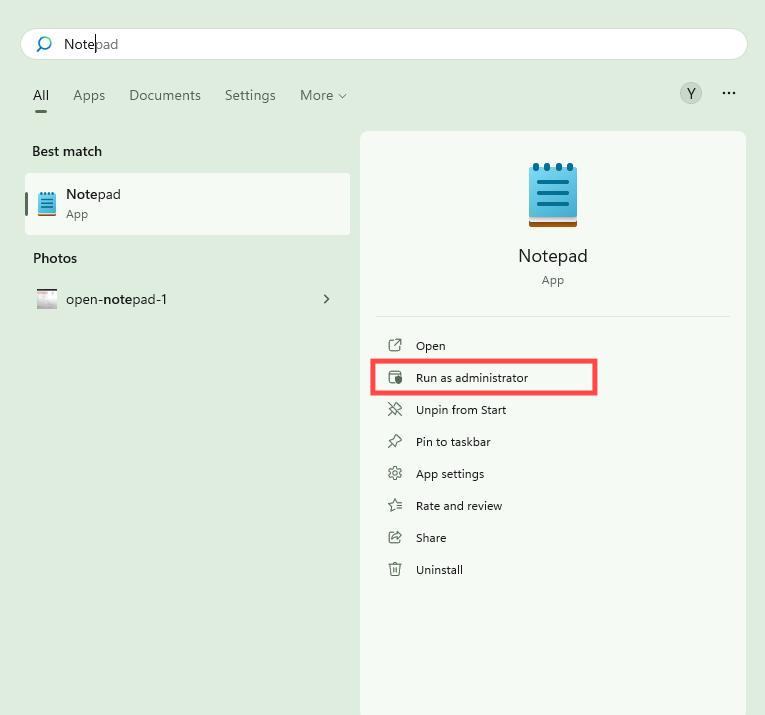Click the Share arrow icon
The width and height of the screenshot is (765, 715).
[395, 537]
